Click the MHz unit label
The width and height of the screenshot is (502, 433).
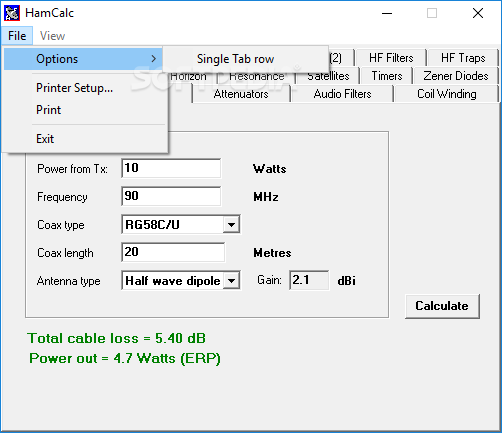pyautogui.click(x=266, y=197)
